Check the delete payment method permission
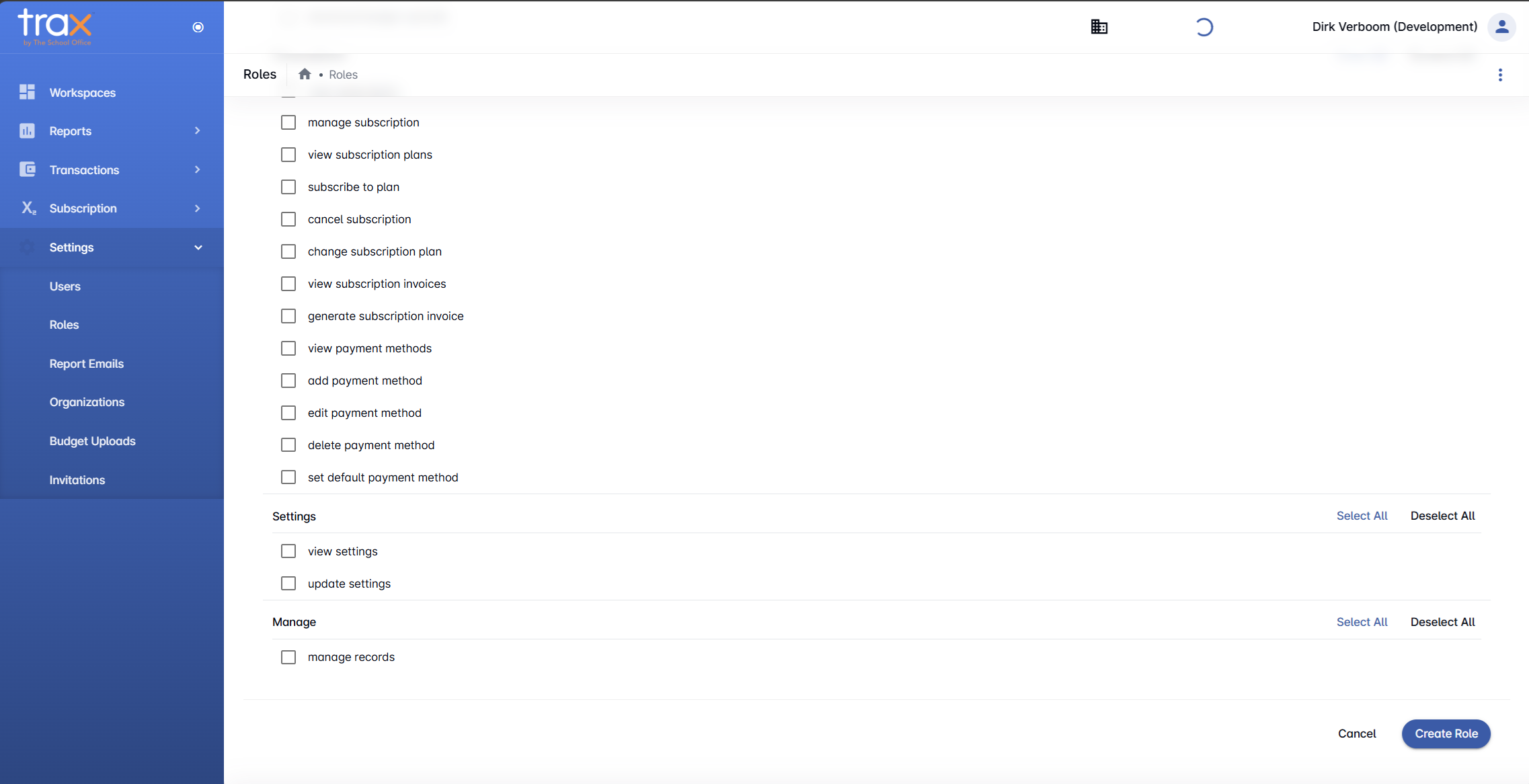Viewport: 1529px width, 784px height. click(288, 445)
